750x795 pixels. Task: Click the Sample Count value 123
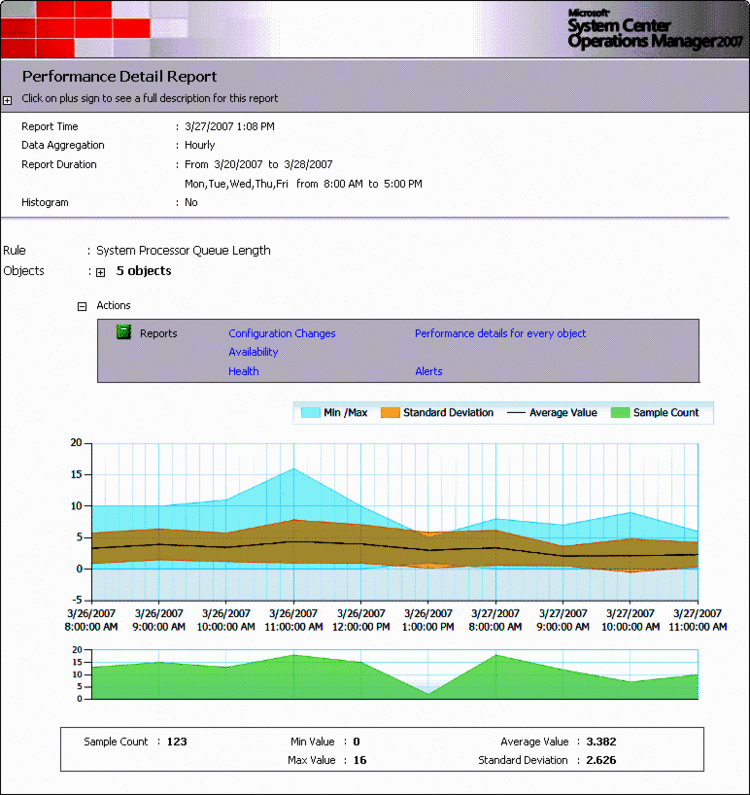point(177,742)
